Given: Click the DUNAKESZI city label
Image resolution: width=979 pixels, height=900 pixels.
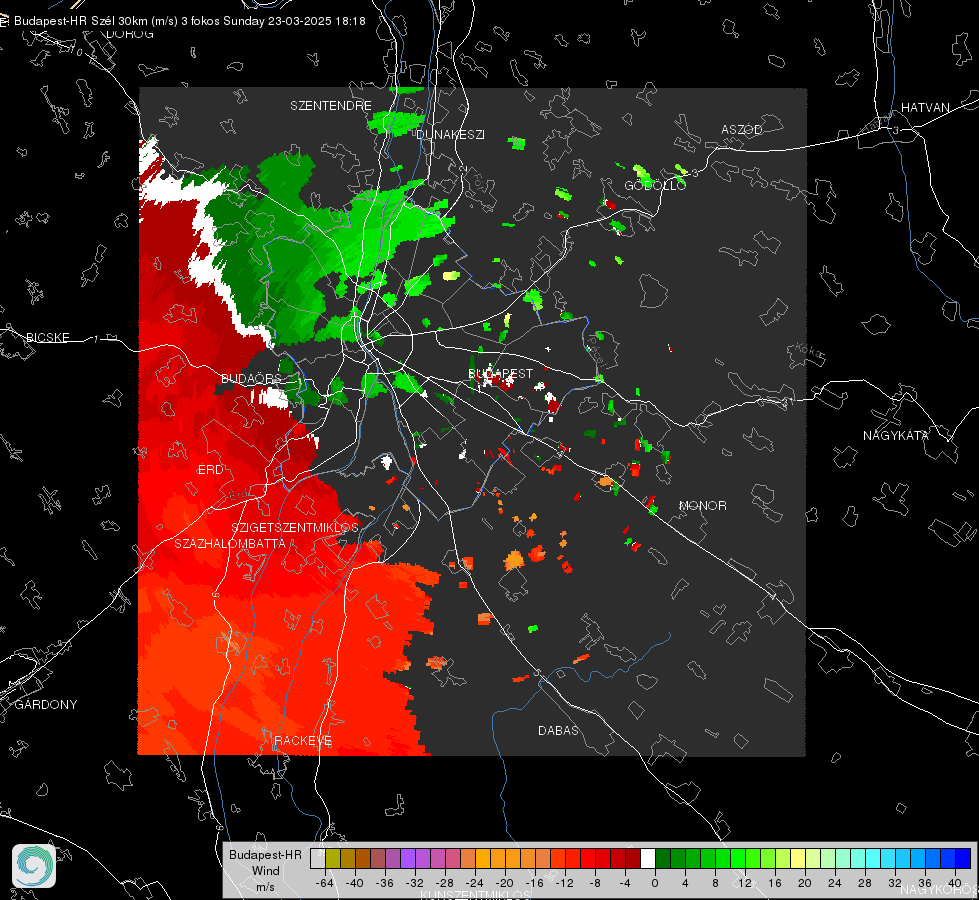Looking at the screenshot, I should [450, 134].
